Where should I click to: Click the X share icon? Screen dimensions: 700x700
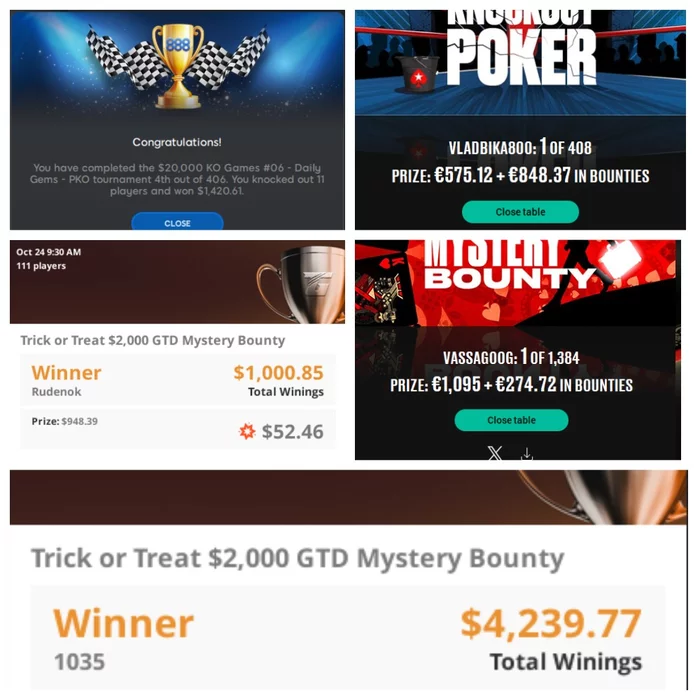(495, 453)
